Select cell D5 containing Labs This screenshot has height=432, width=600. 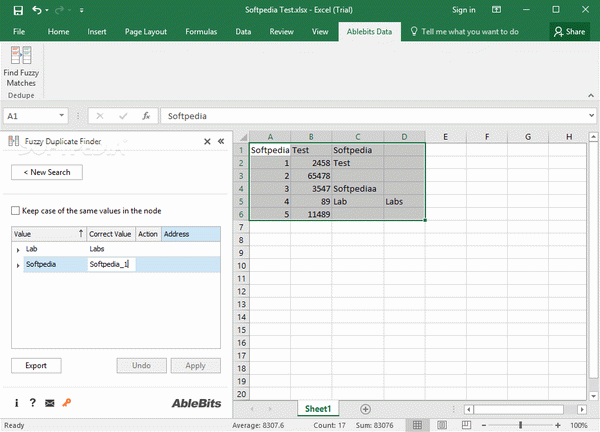click(x=404, y=202)
